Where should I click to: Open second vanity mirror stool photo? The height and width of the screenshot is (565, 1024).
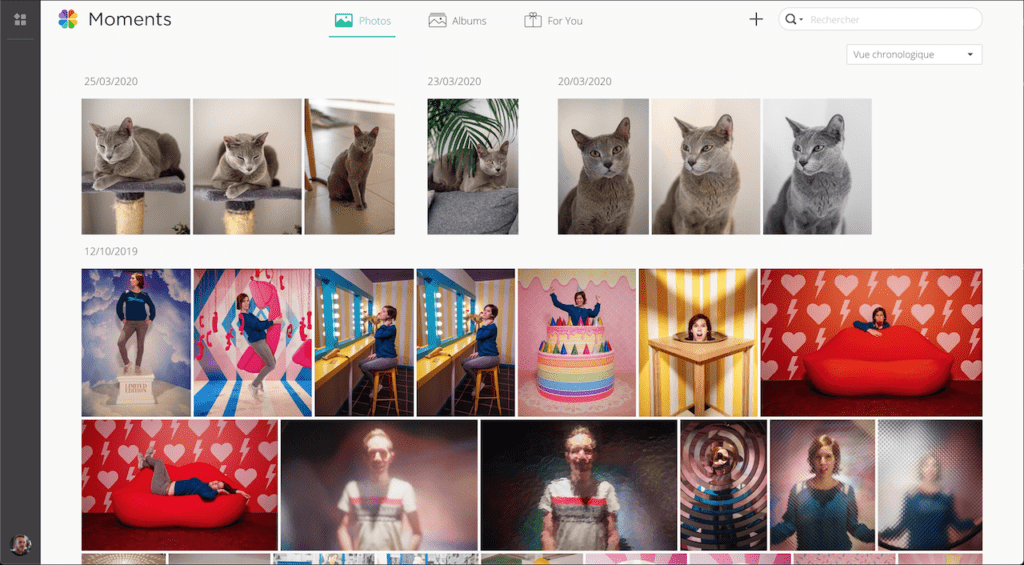tap(466, 342)
